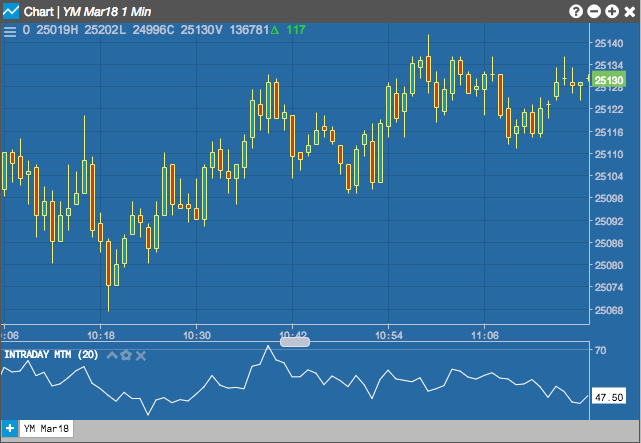Click the plus zoom-in icon
This screenshot has width=641, height=443.
(x=612, y=11)
